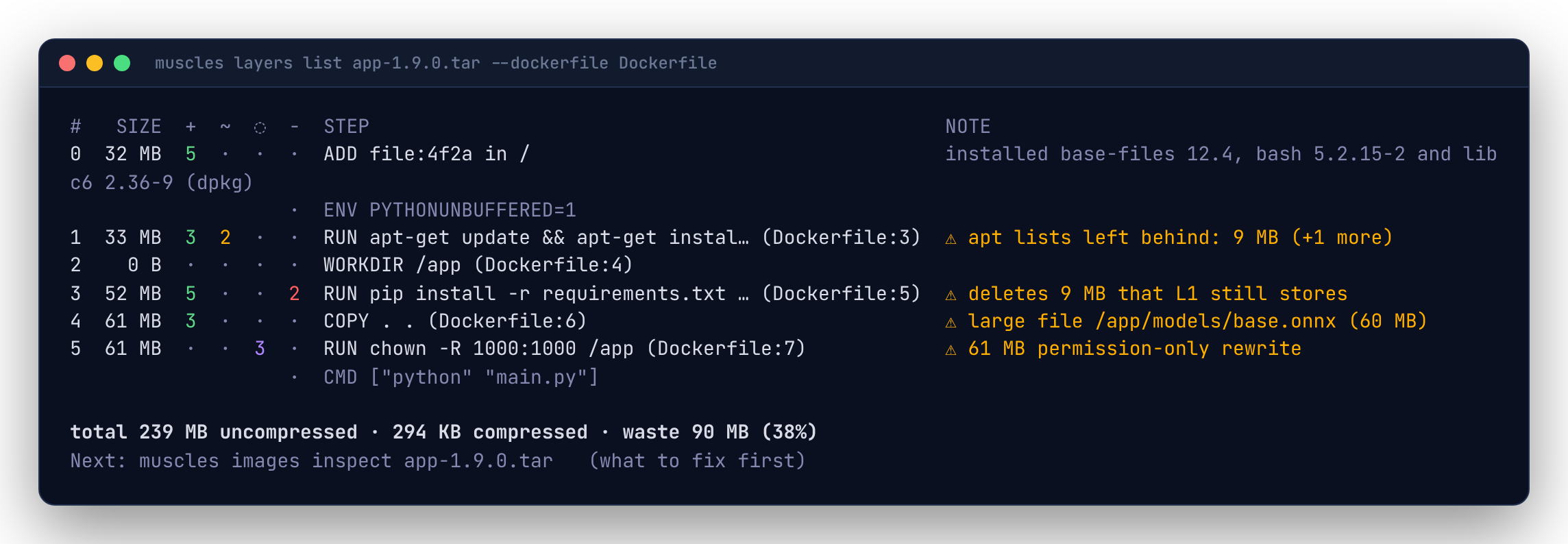Click the 'ENV PYTHONUNBUFFERED=1' line
1568x544 pixels.
tap(450, 210)
